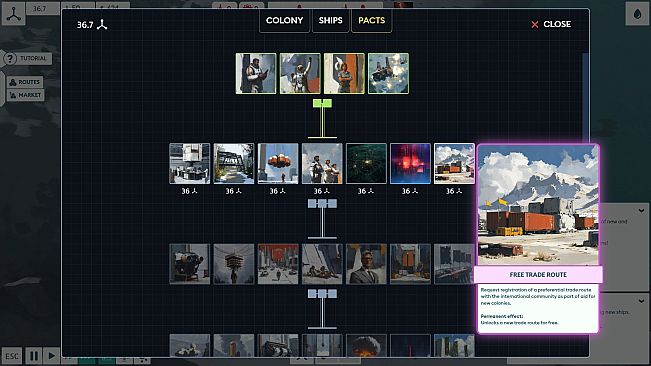The height and width of the screenshot is (366, 651).
Task: Select the small Free Trade Route thumbnail in second row
Action: (454, 163)
